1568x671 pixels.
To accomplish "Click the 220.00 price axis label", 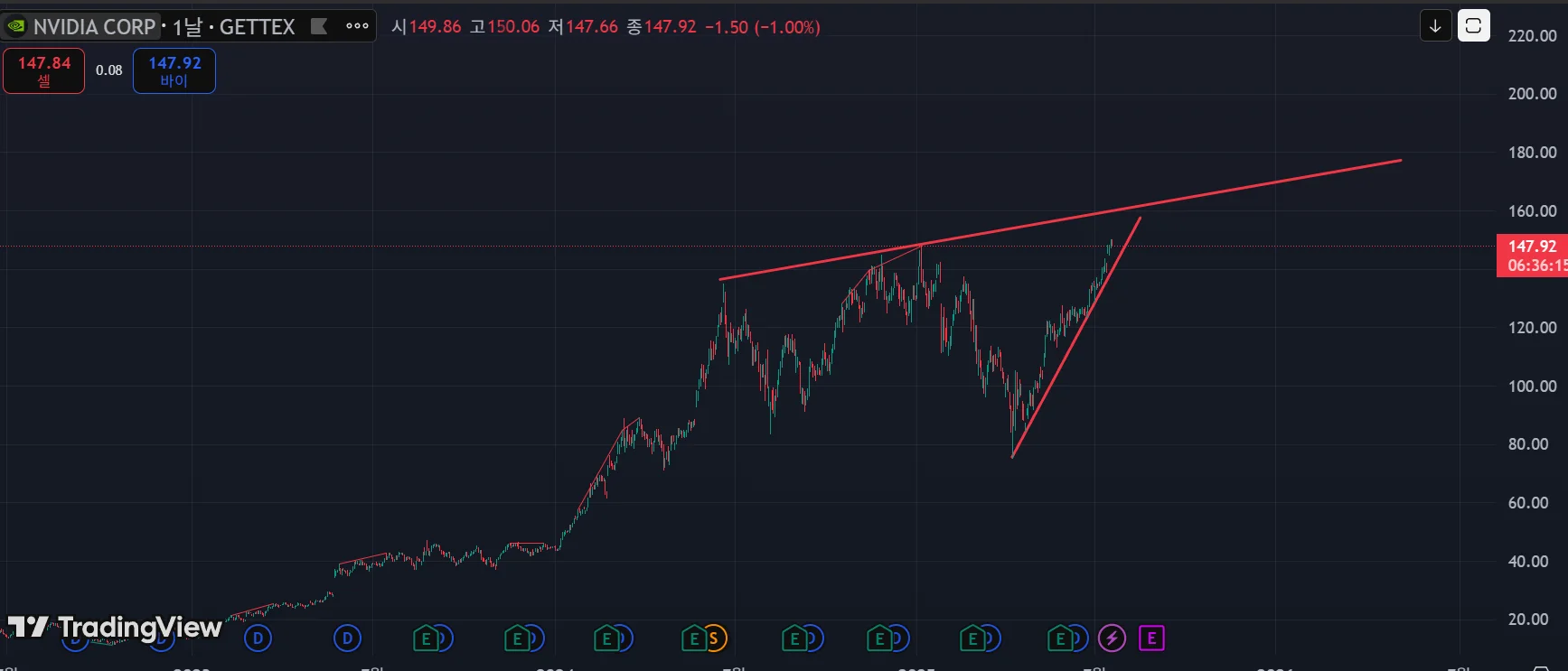I will point(1532,36).
